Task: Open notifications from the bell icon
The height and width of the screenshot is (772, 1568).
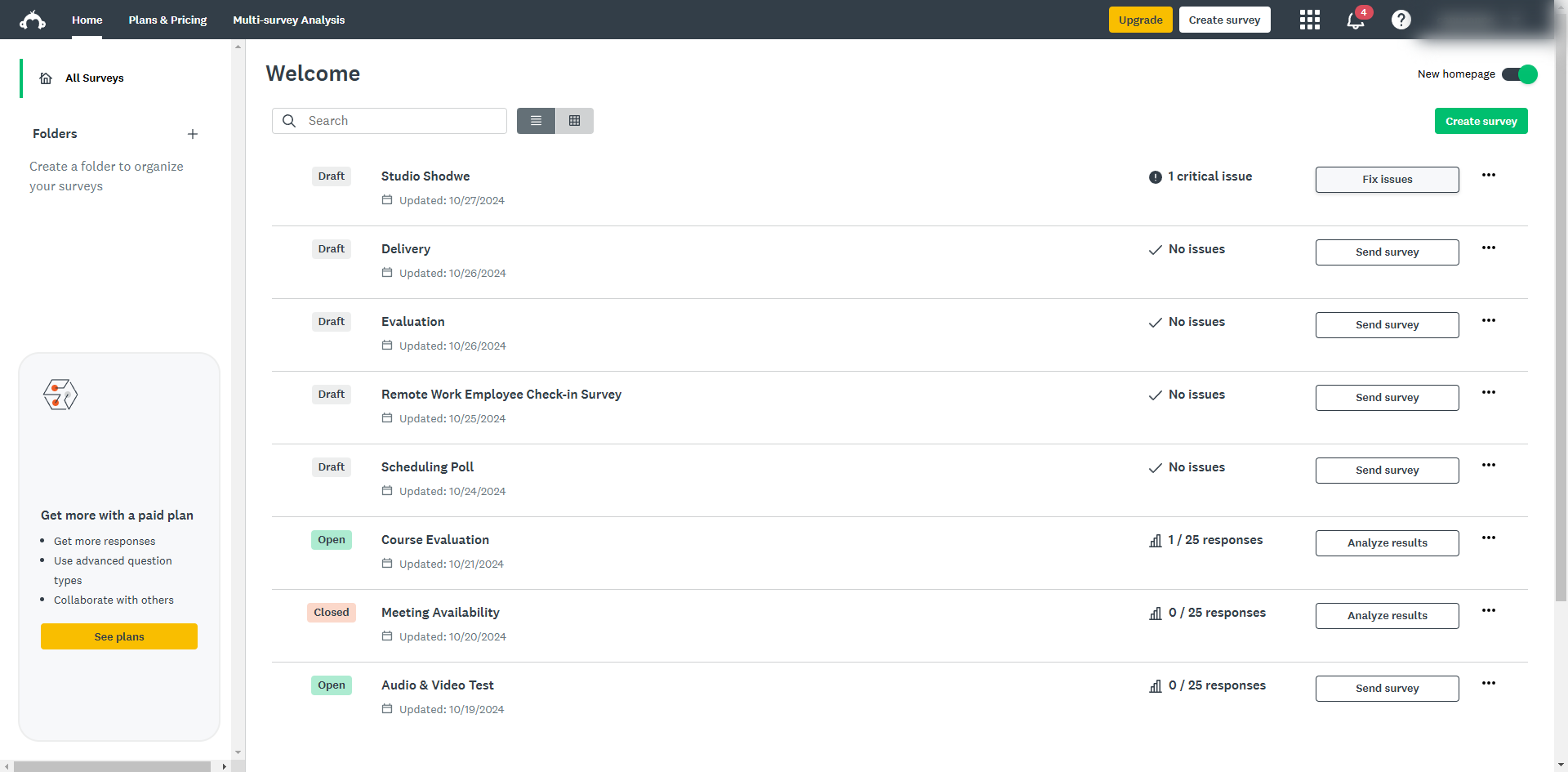Action: [x=1354, y=20]
